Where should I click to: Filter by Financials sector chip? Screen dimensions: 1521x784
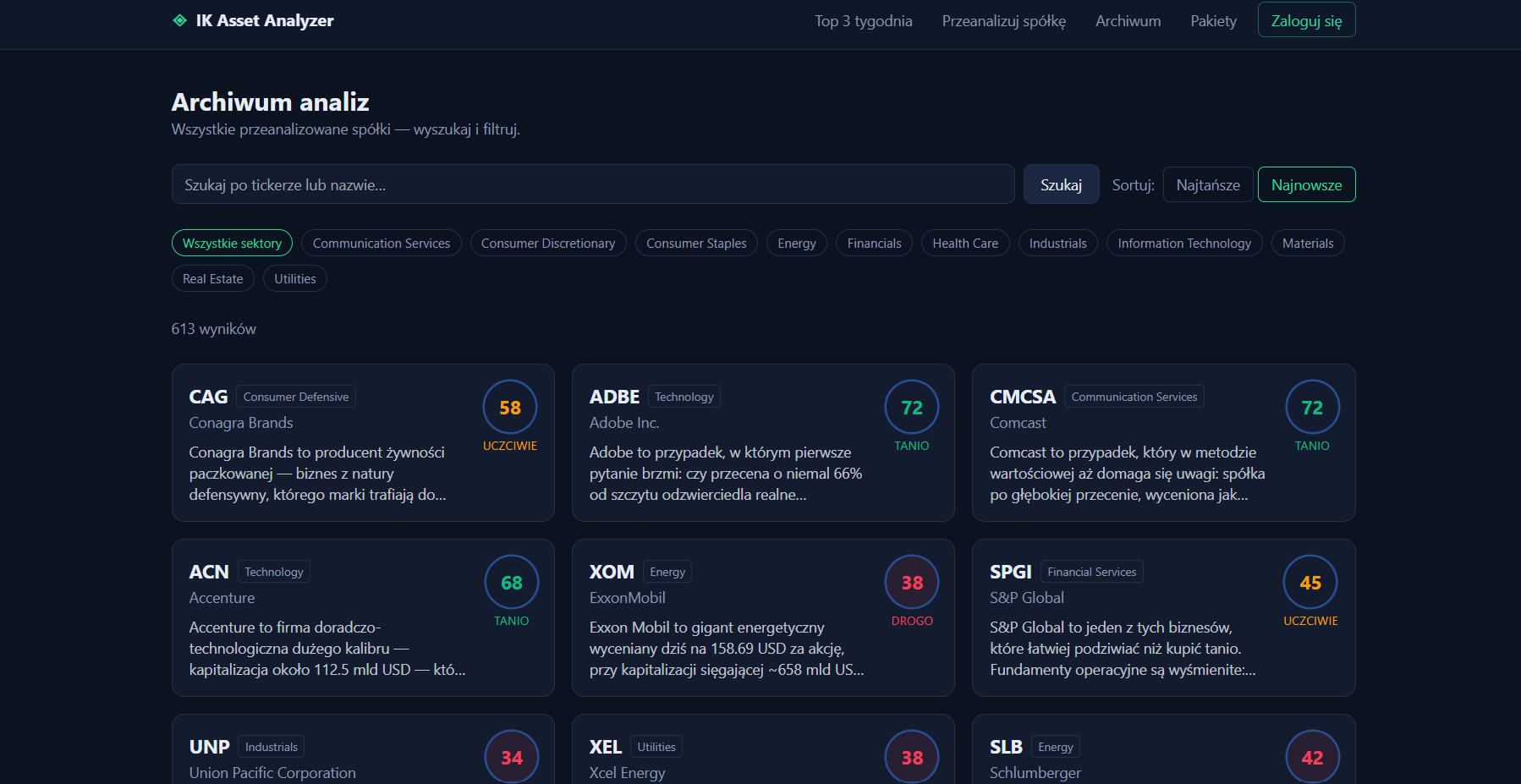[x=874, y=244]
